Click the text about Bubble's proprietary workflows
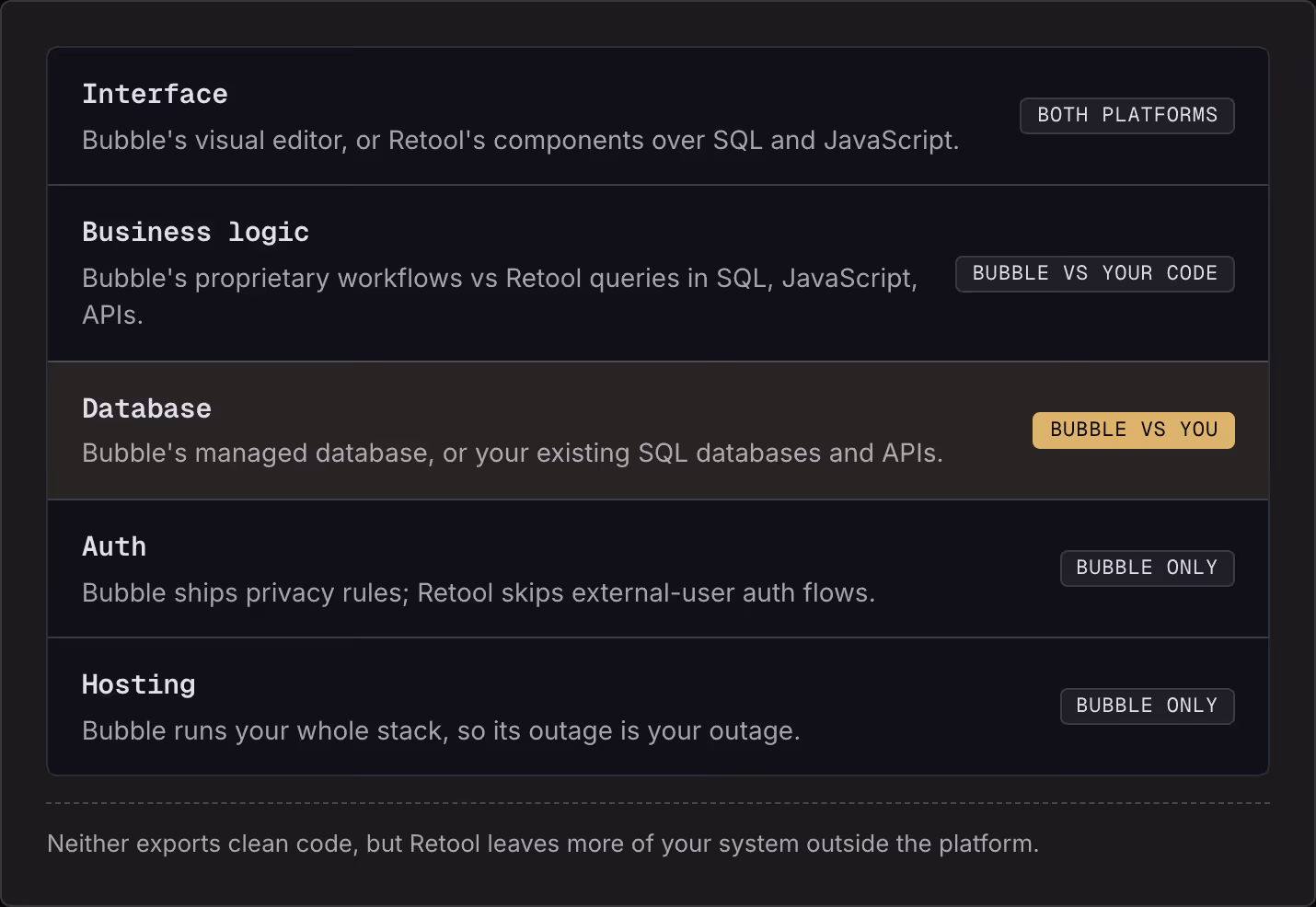Viewport: 1316px width, 907px height. [500, 296]
